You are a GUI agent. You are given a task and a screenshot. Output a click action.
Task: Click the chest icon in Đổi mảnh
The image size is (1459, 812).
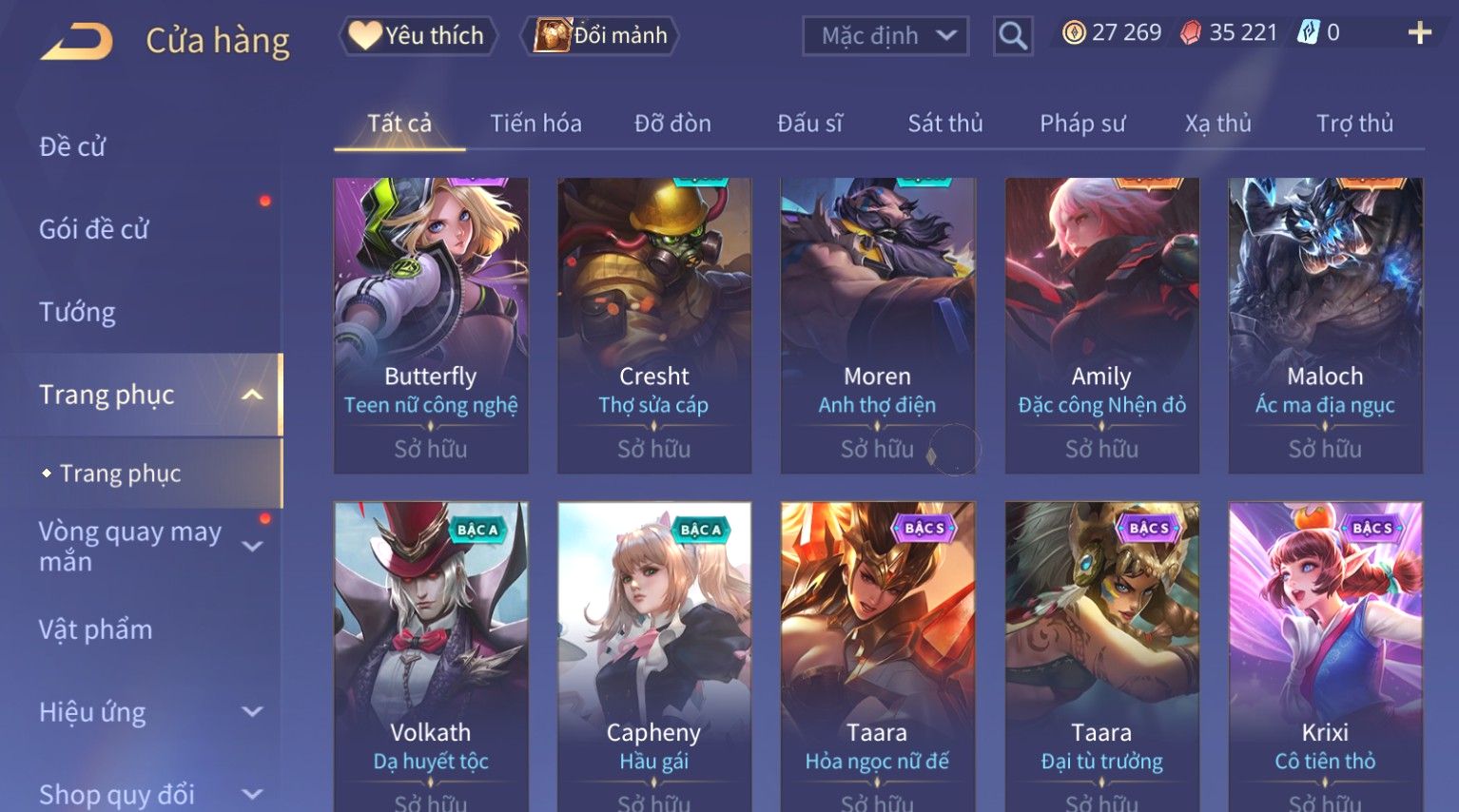point(552,35)
